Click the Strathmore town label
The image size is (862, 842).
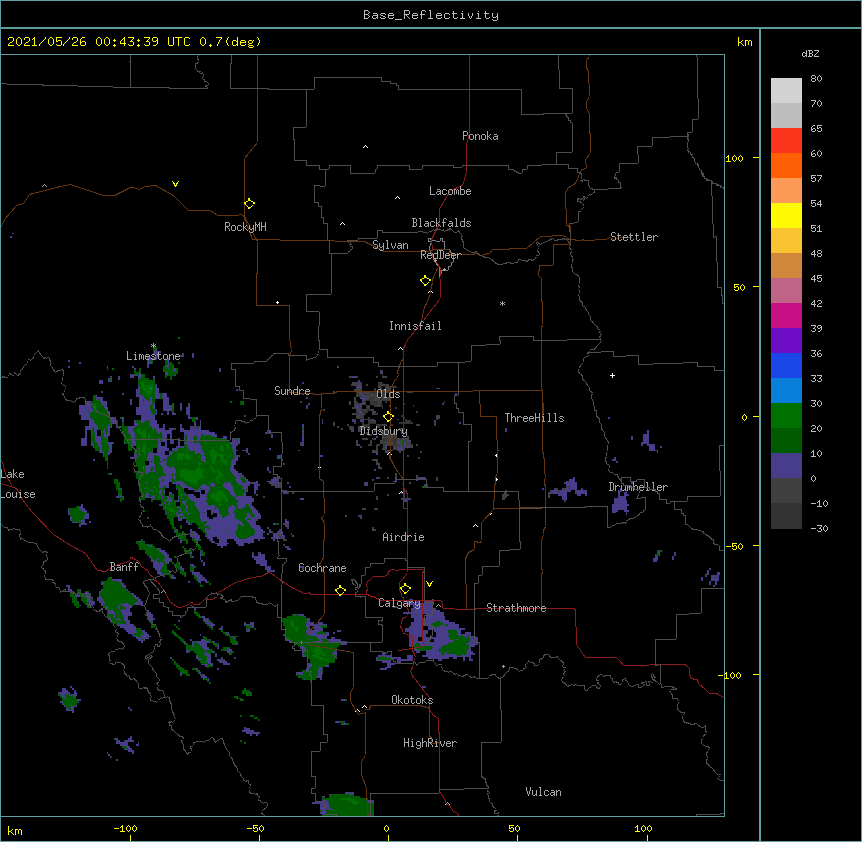[516, 608]
